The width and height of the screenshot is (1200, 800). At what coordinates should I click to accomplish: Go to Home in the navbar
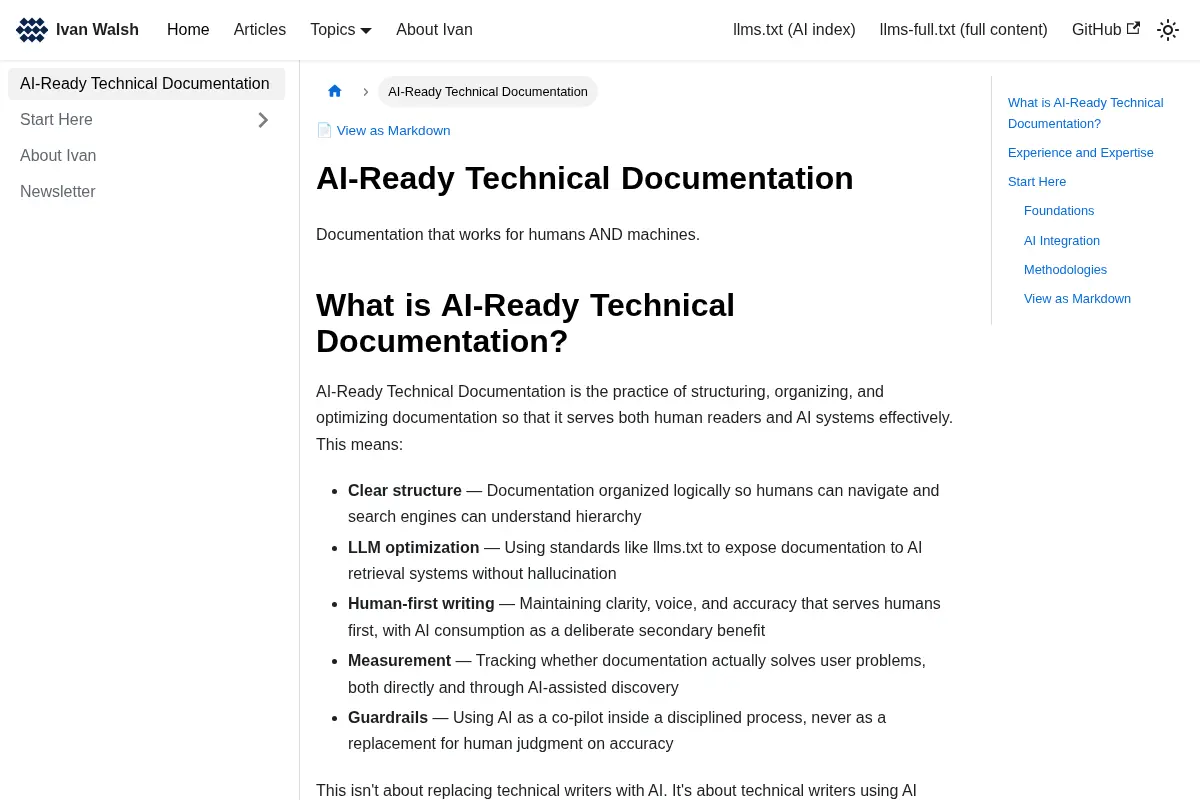tap(188, 30)
